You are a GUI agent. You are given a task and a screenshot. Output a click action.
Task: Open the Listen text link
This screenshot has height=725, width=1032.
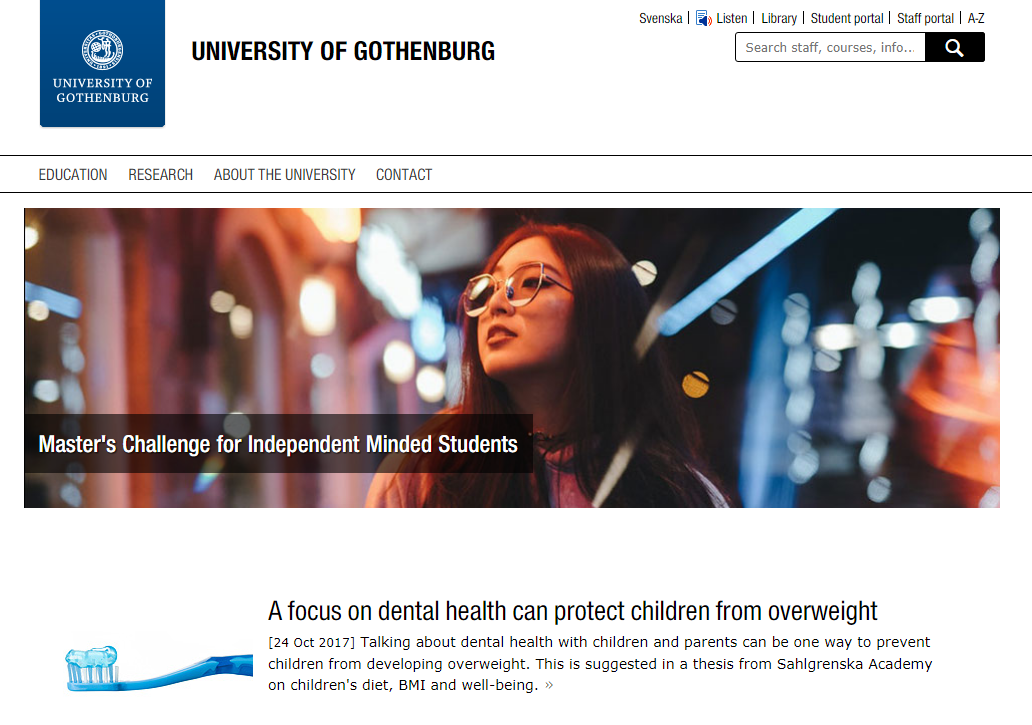click(732, 18)
